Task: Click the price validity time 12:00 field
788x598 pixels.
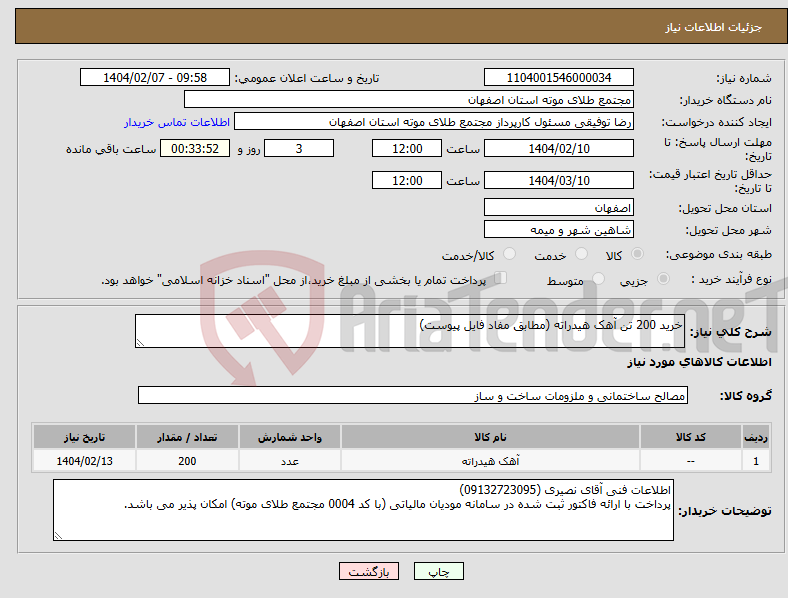Action: [407, 180]
